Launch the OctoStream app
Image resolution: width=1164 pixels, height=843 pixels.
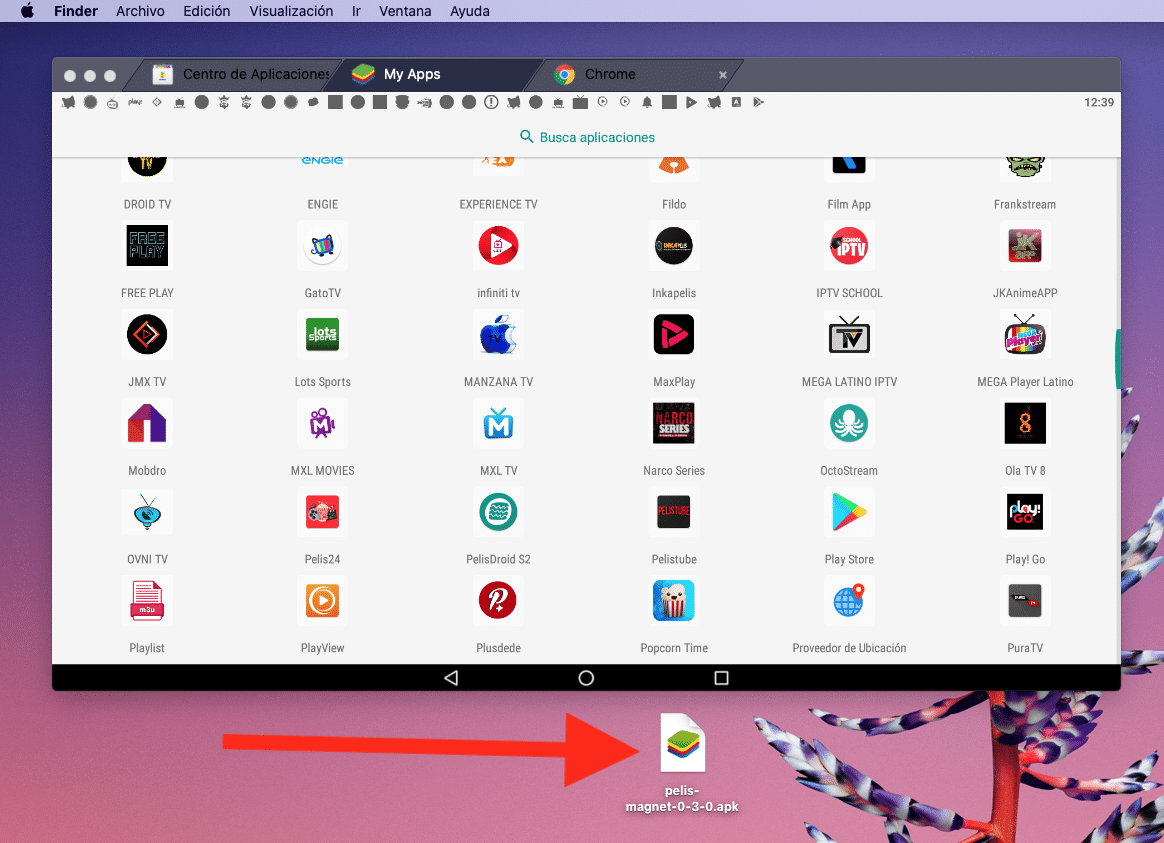coord(849,424)
